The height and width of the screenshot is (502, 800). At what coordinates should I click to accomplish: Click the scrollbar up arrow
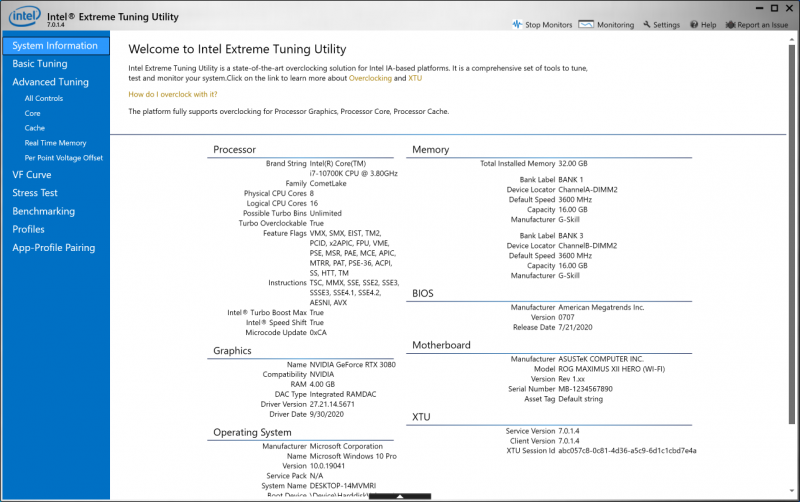pos(791,39)
